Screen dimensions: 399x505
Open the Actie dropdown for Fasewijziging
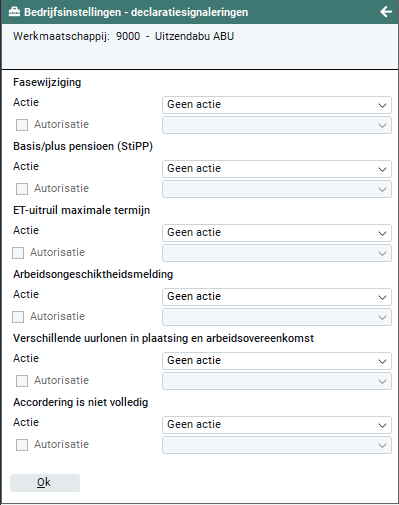coord(277,105)
